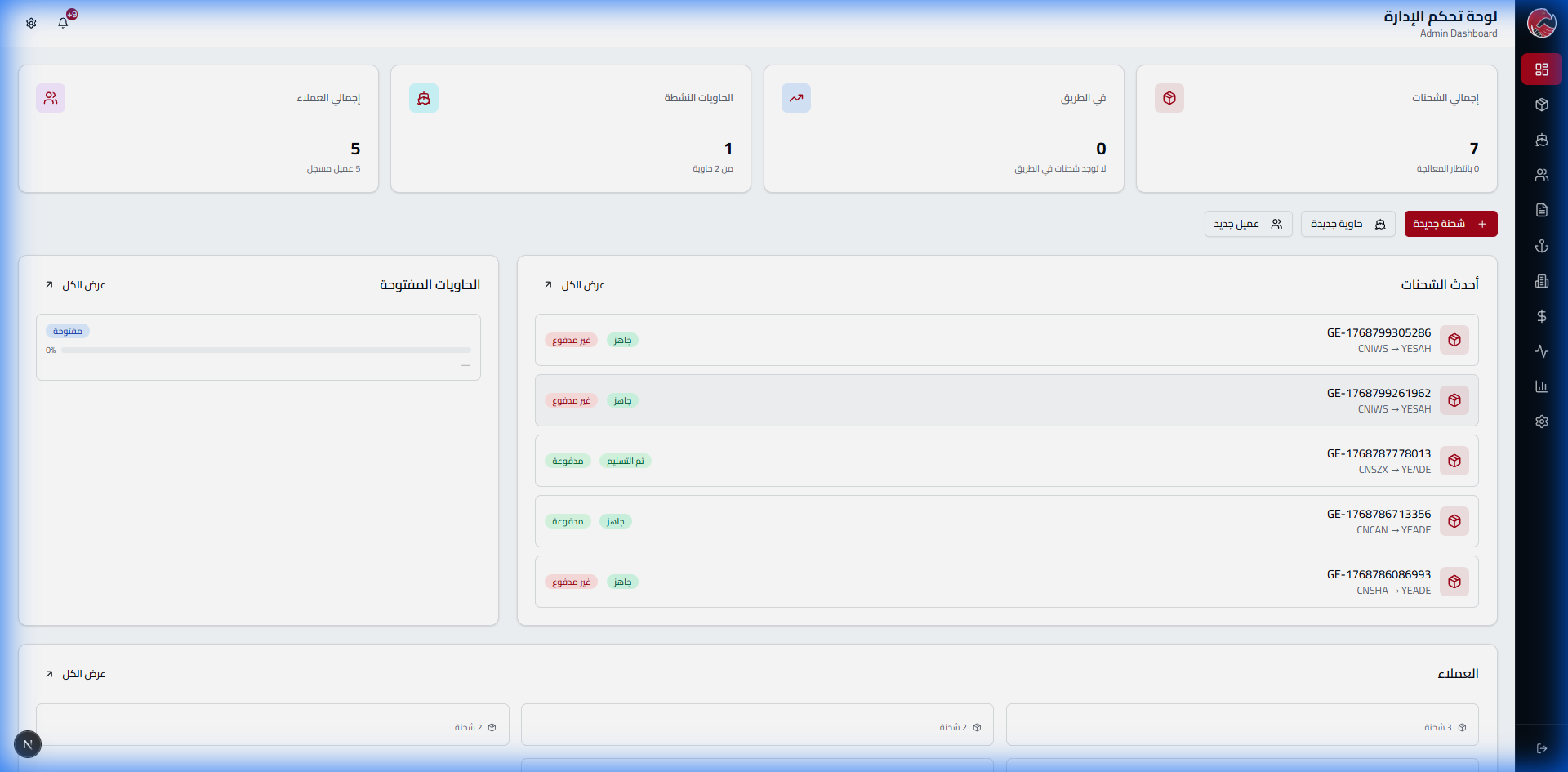Select the dashboard grid menu item
1568x772 pixels.
pos(1541,69)
